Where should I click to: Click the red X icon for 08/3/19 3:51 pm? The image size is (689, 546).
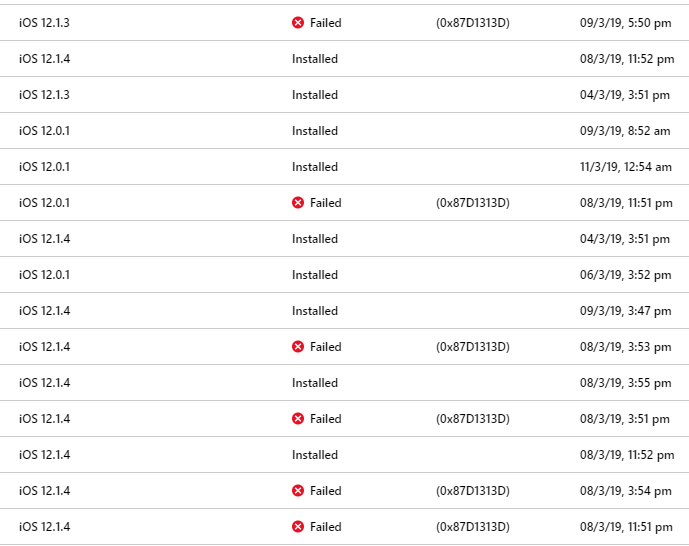point(298,419)
